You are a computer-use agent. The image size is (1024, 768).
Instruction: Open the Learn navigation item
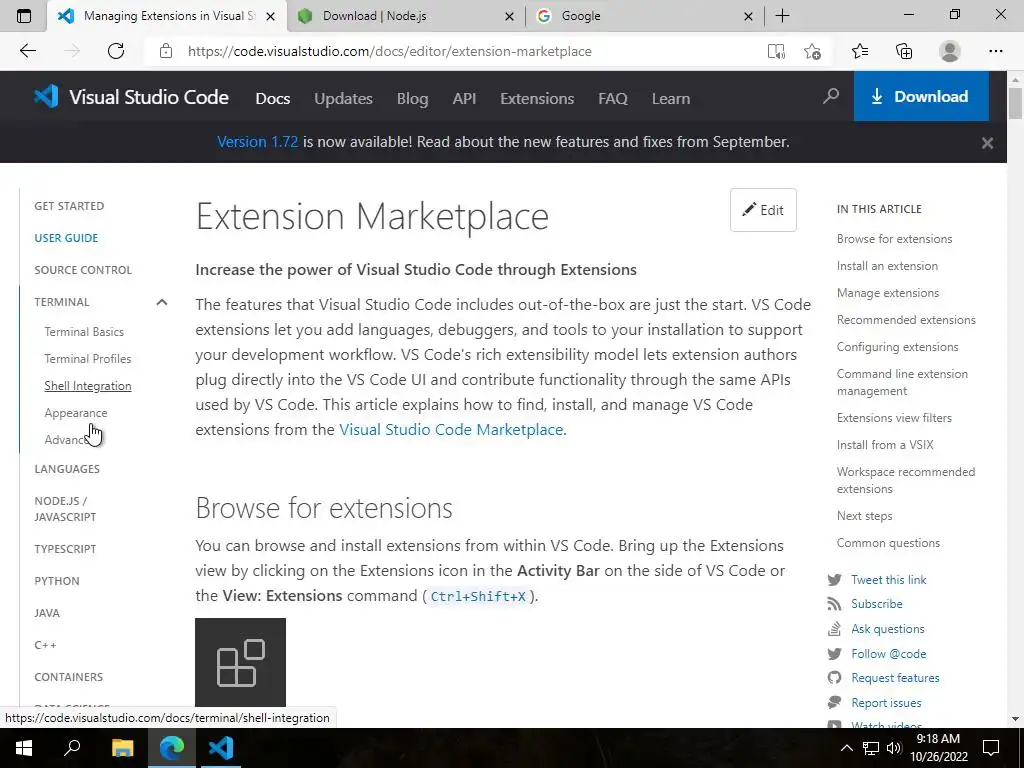click(671, 99)
